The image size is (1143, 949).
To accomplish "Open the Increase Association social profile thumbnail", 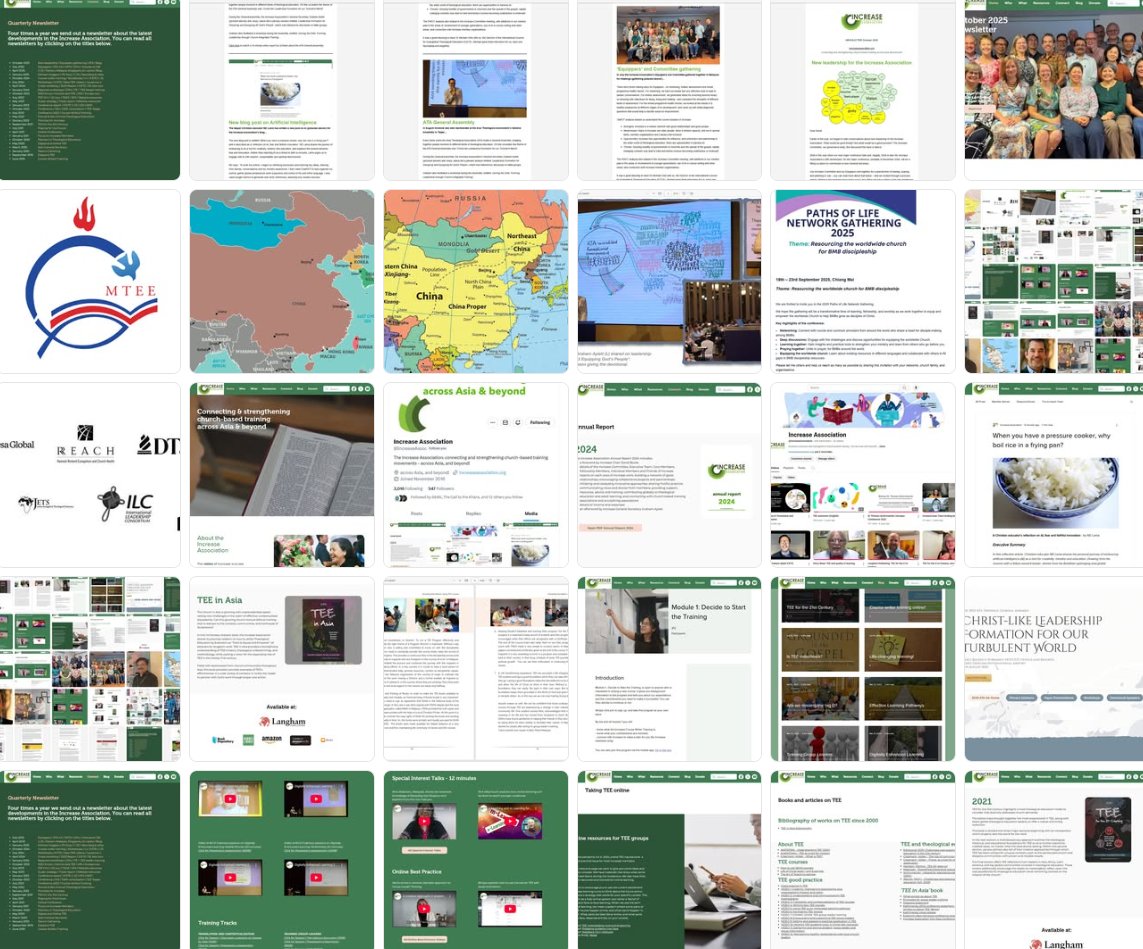I will tap(476, 475).
